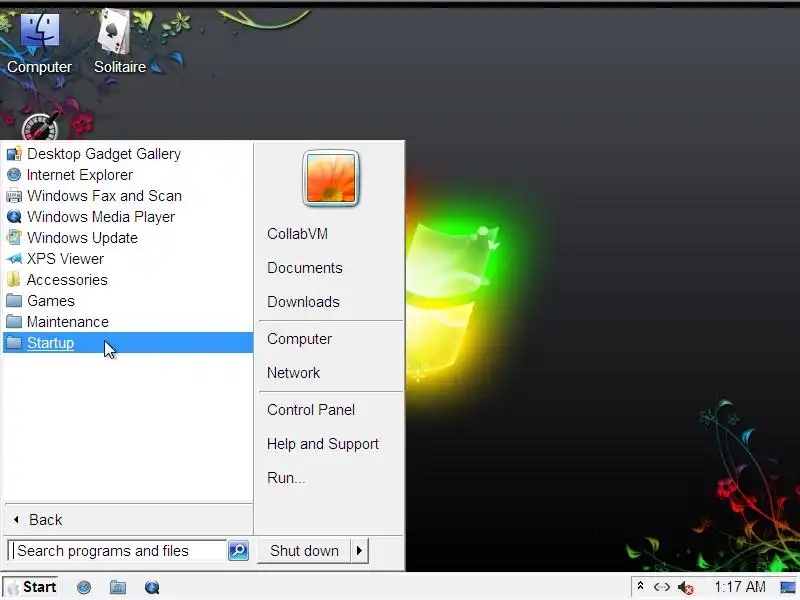Viewport: 800px width, 600px height.
Task: Expand the Startup folder
Action: [128, 342]
